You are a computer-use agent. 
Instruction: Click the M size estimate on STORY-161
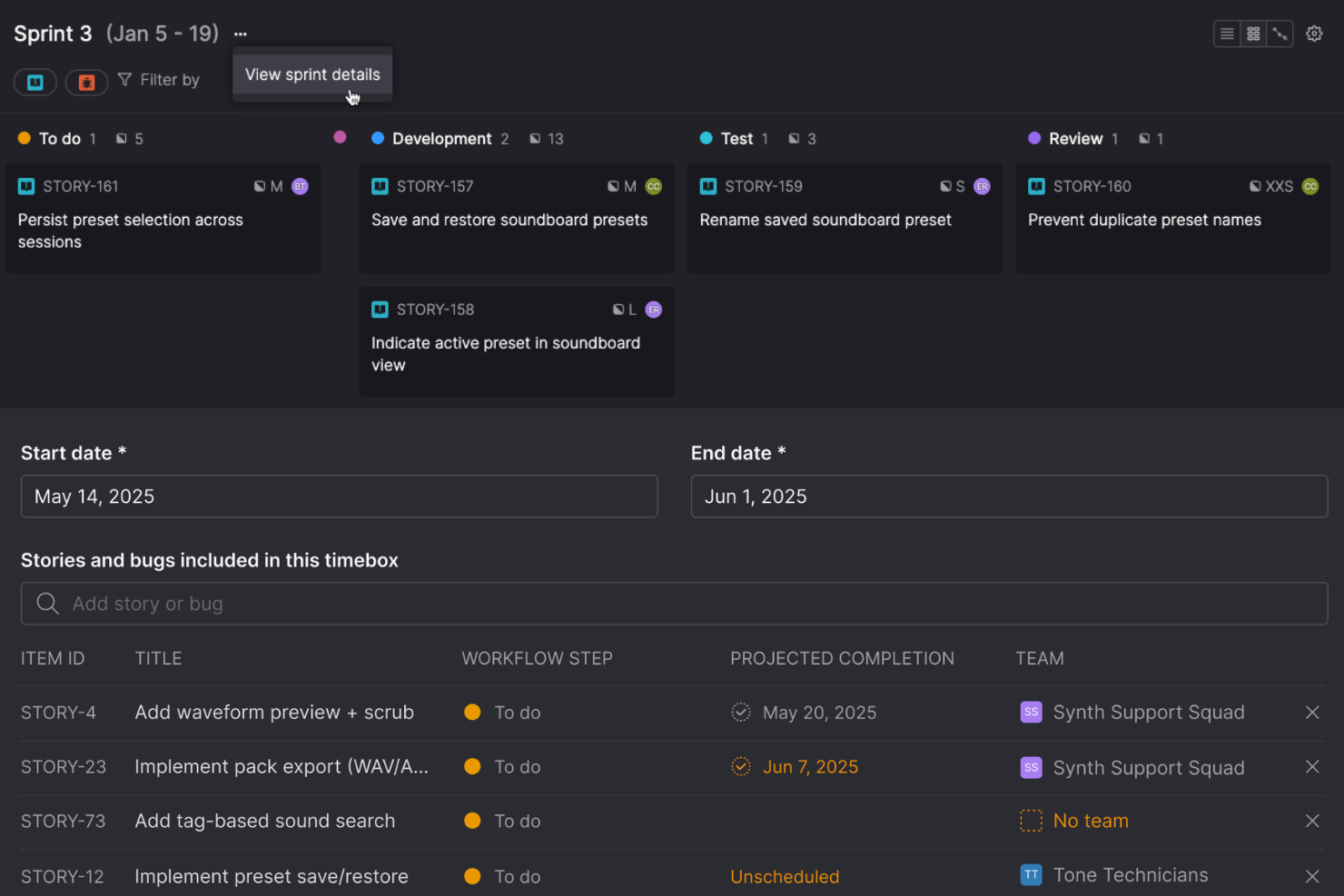269,186
